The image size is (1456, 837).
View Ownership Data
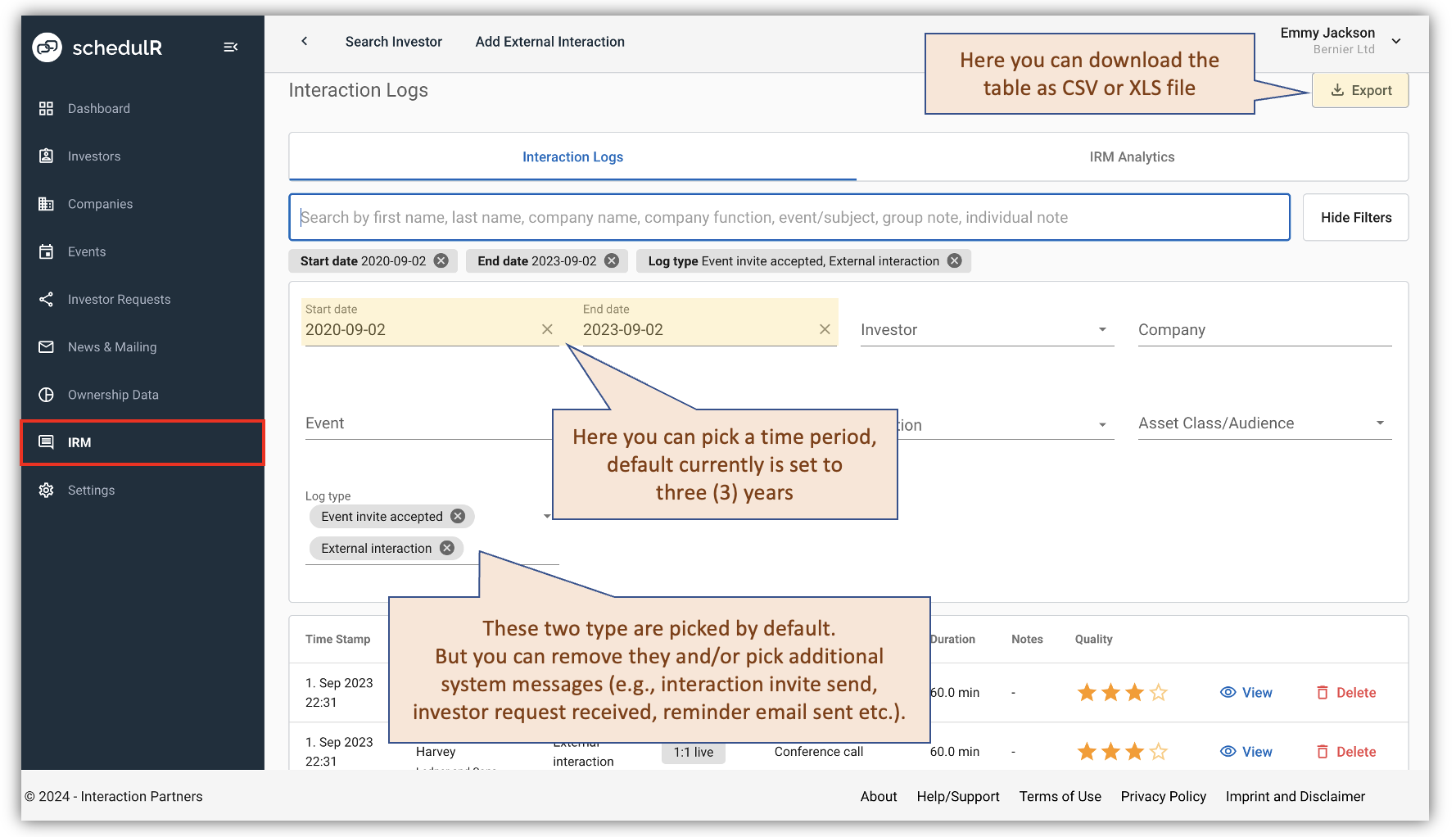[113, 394]
